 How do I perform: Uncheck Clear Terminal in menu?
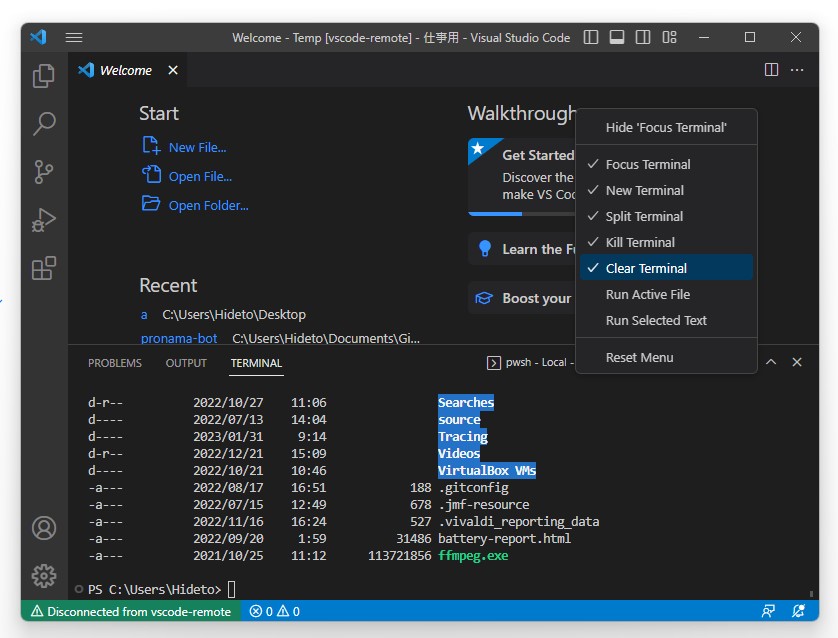click(666, 268)
